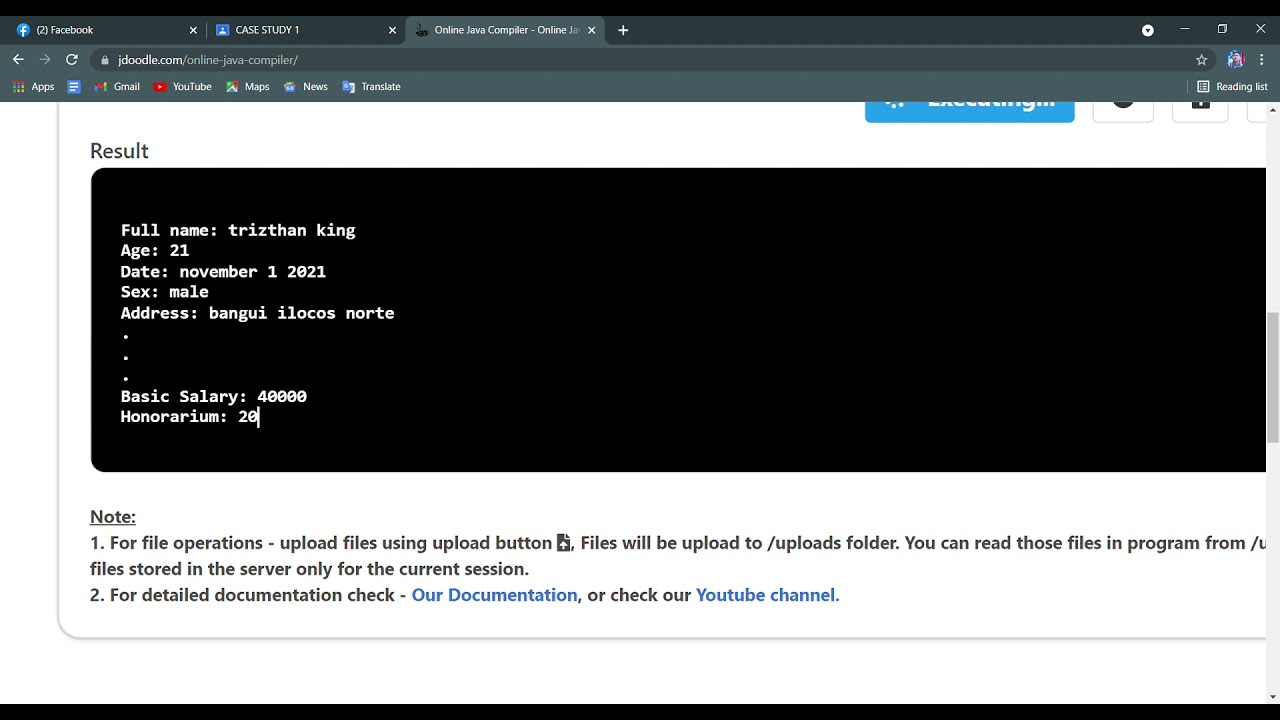
Task: Open the Translate bookmark
Action: click(371, 87)
